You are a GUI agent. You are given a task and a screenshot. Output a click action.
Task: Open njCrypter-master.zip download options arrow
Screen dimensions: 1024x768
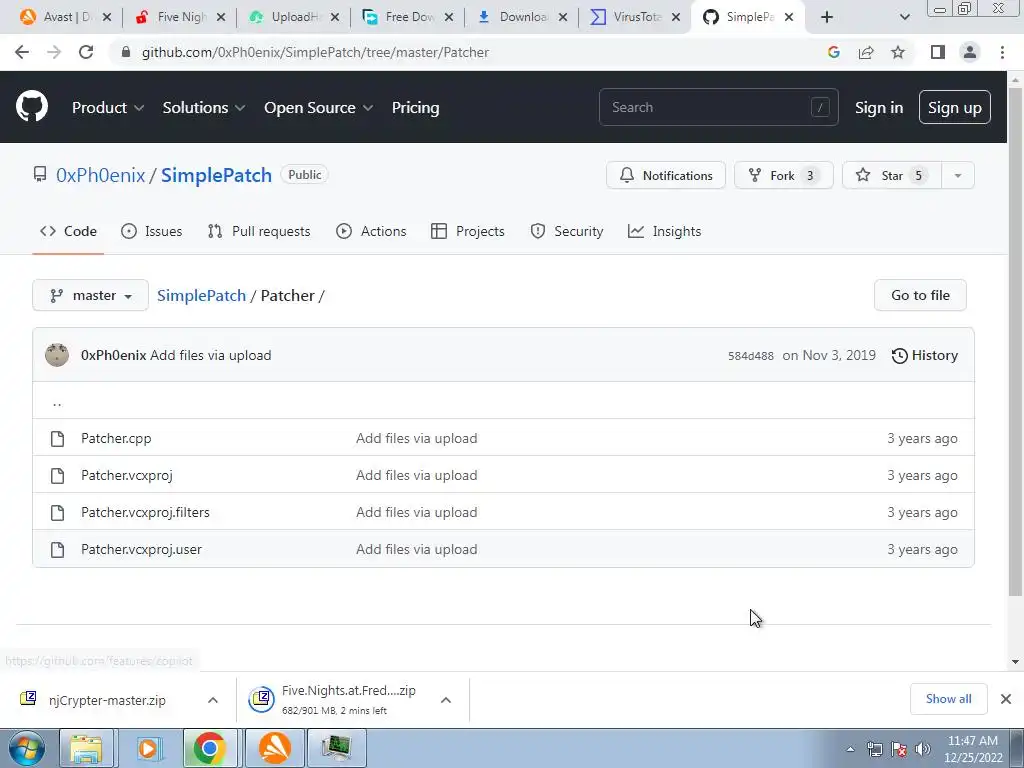213,699
